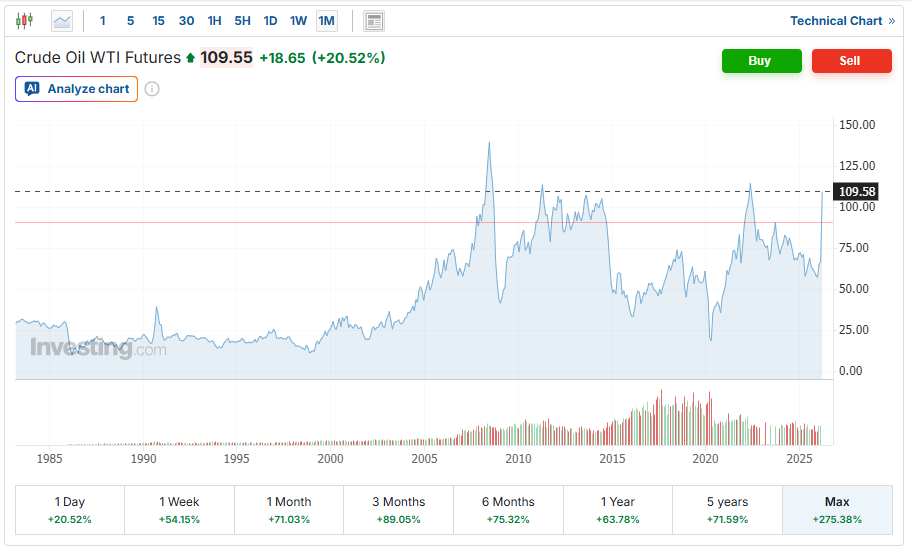Image resolution: width=912 pixels, height=547 pixels.
Task: Set chart interval to 1 minute
Action: pos(103,20)
